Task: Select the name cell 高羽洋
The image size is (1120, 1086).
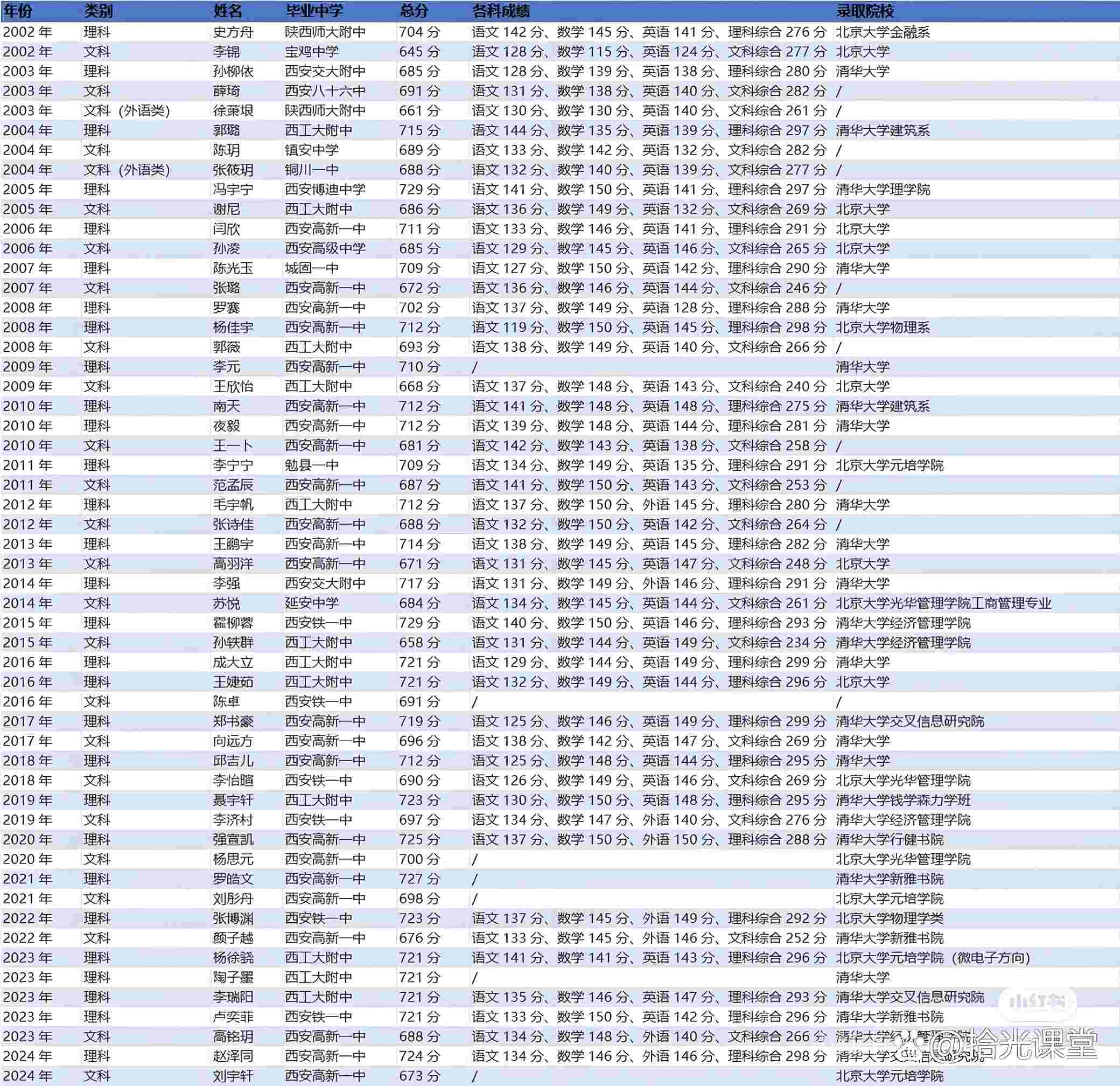Action: tap(233, 564)
